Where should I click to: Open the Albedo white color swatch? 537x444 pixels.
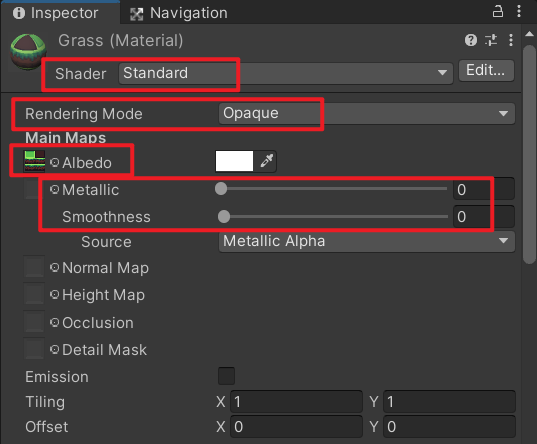[x=234, y=161]
